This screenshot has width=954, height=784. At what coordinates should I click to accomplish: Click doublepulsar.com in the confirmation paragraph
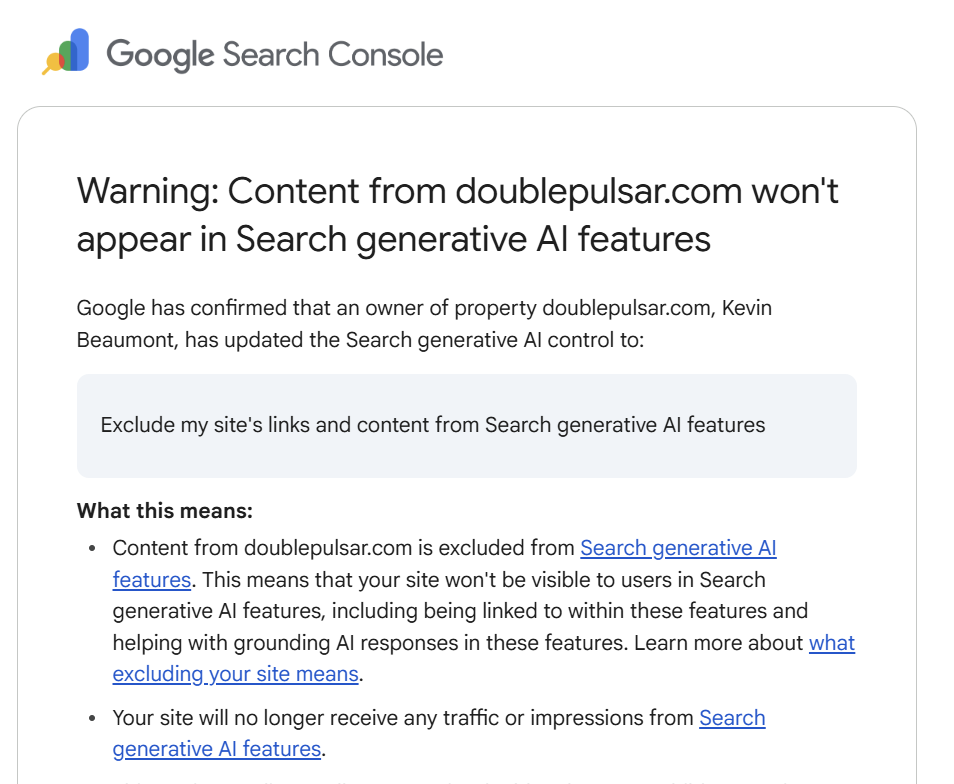(627, 308)
